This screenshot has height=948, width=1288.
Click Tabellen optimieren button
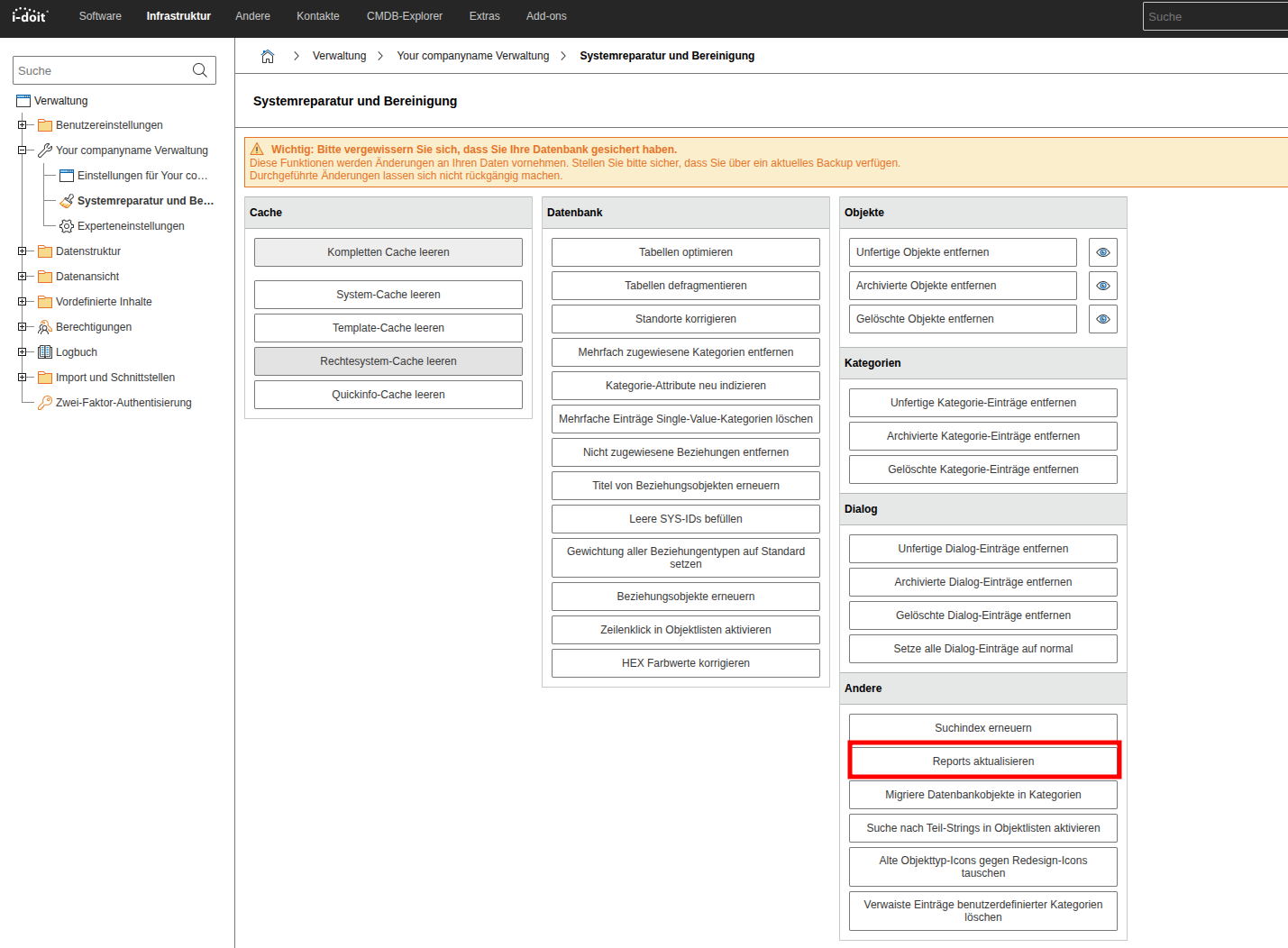click(686, 252)
